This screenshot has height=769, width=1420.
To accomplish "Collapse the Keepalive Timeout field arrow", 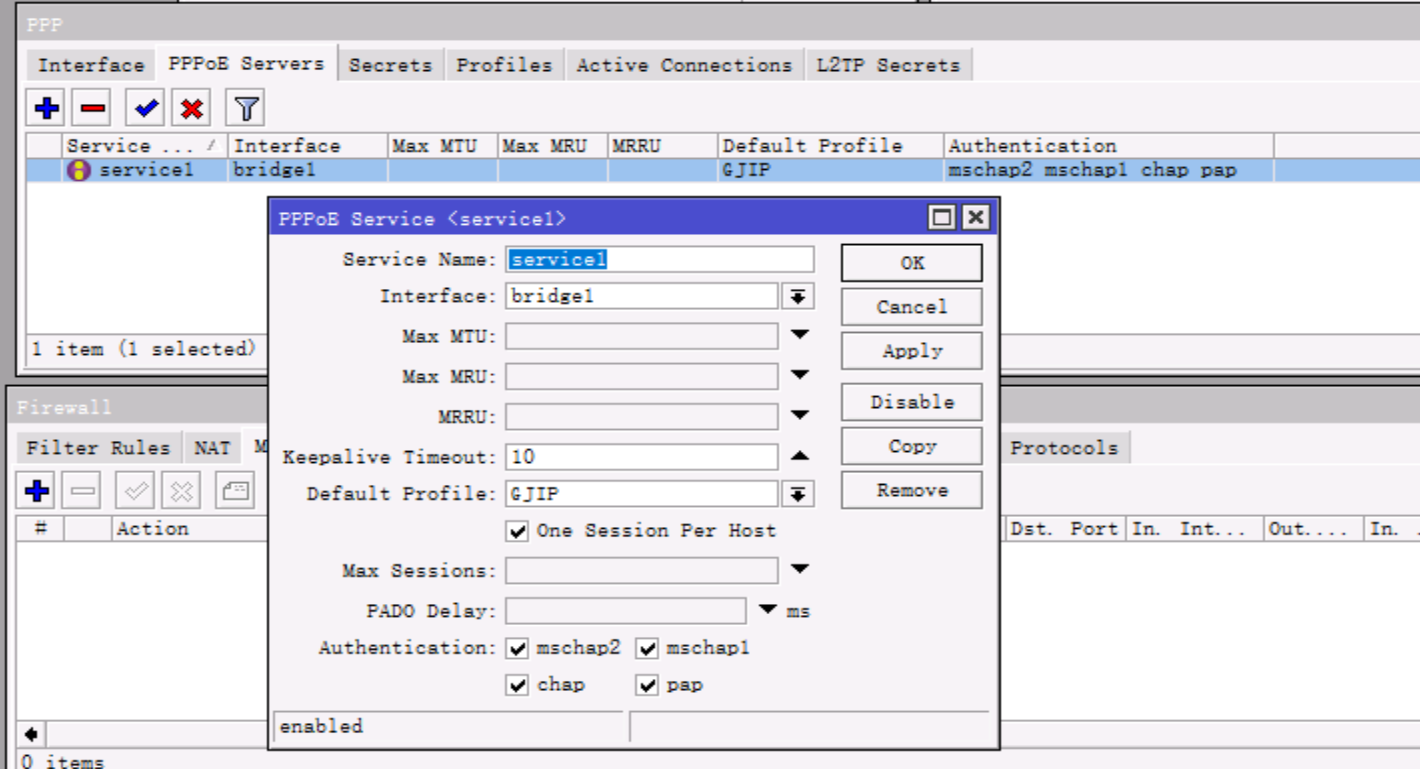I will (800, 456).
